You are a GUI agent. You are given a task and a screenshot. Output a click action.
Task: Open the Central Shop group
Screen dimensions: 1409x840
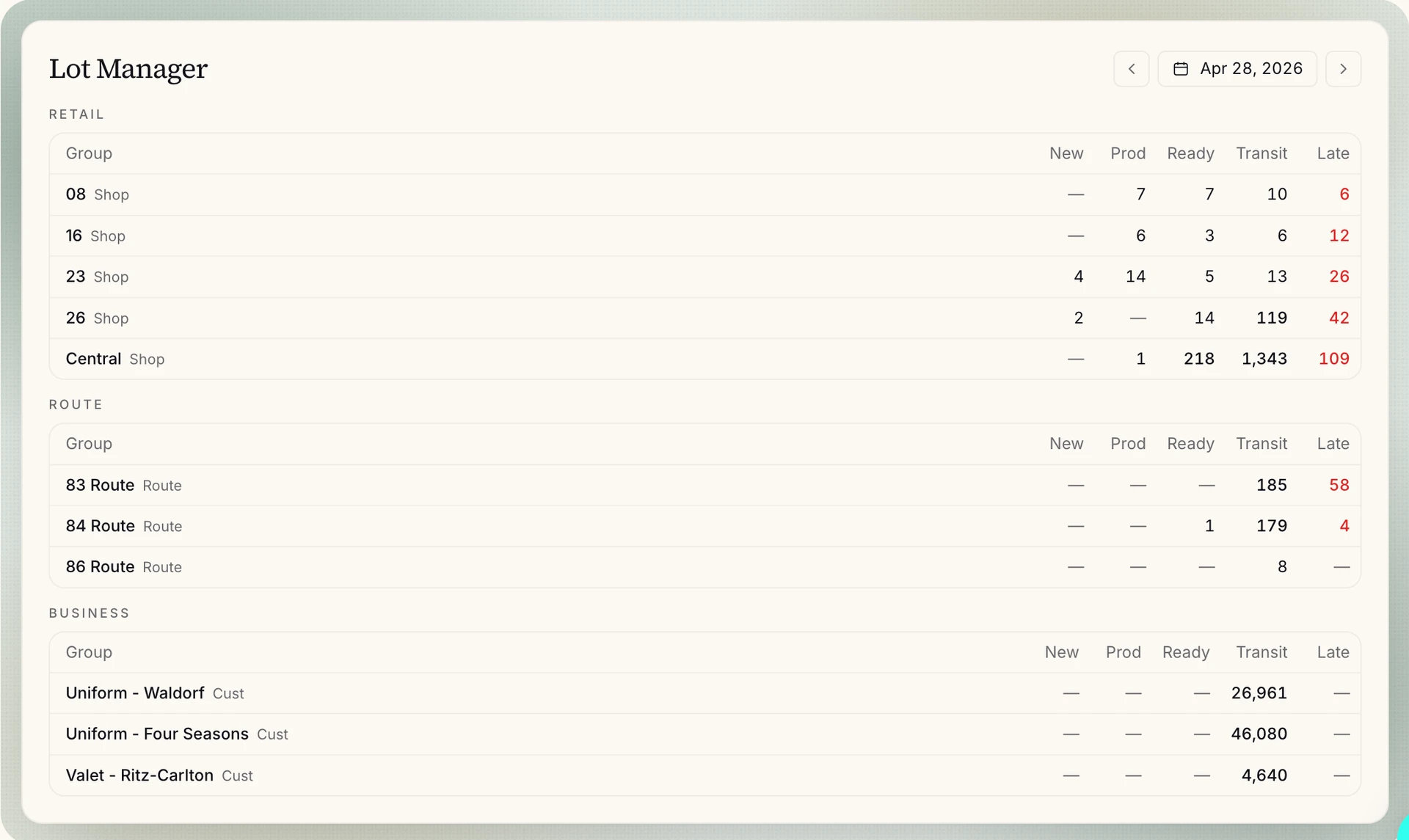[x=704, y=359]
